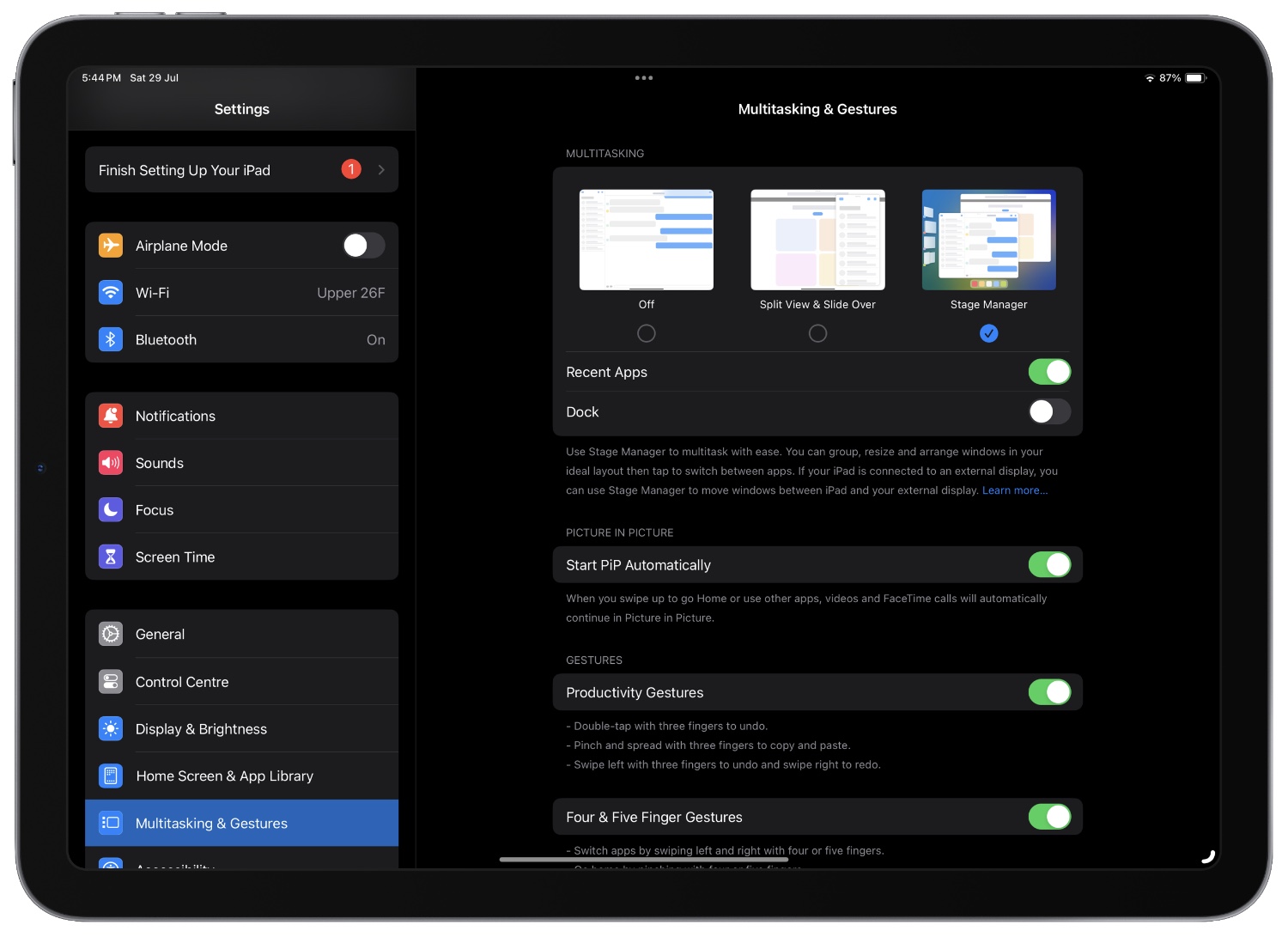This screenshot has width=1288, height=937.
Task: Click the Screen Time hourglass icon
Action: pyautogui.click(x=111, y=557)
